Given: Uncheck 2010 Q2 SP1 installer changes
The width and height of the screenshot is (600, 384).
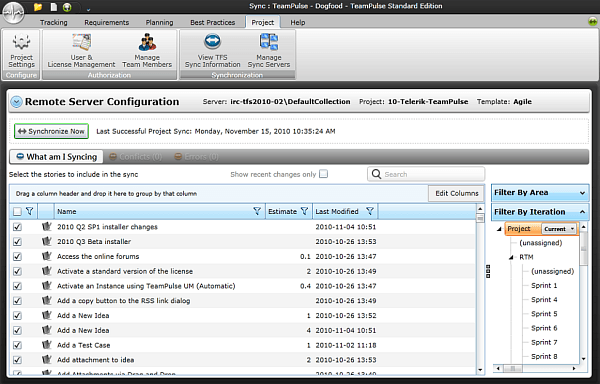Looking at the screenshot, I should (x=17, y=227).
